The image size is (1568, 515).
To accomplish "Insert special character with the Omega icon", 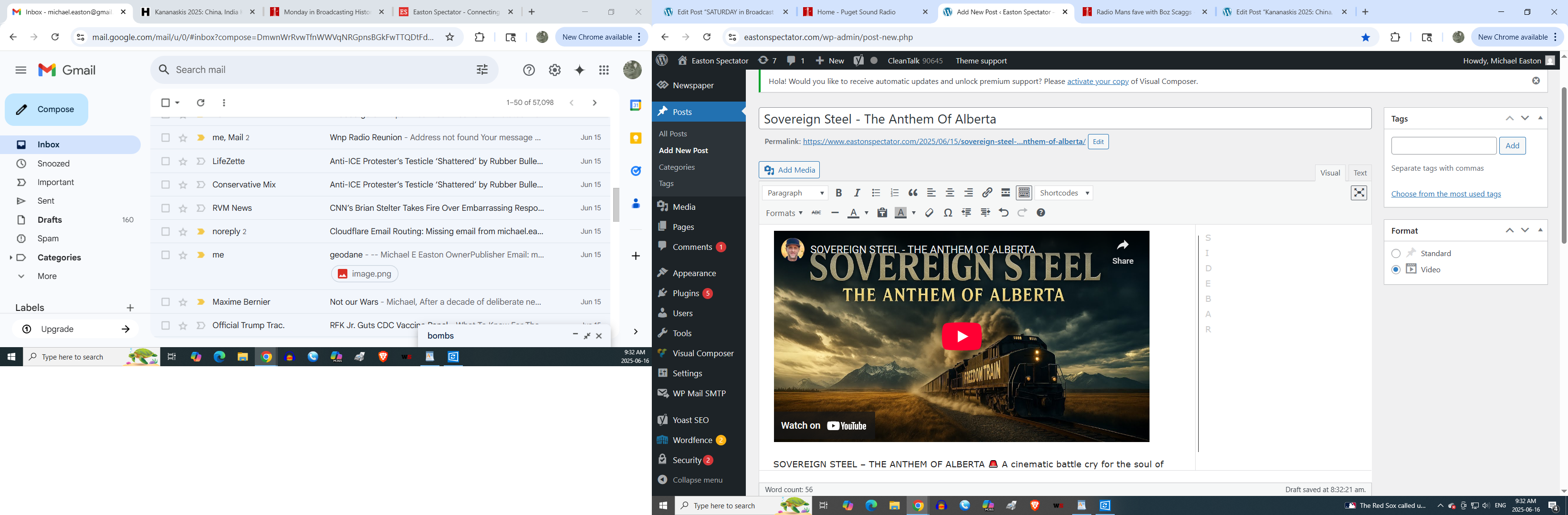I will click(x=948, y=213).
